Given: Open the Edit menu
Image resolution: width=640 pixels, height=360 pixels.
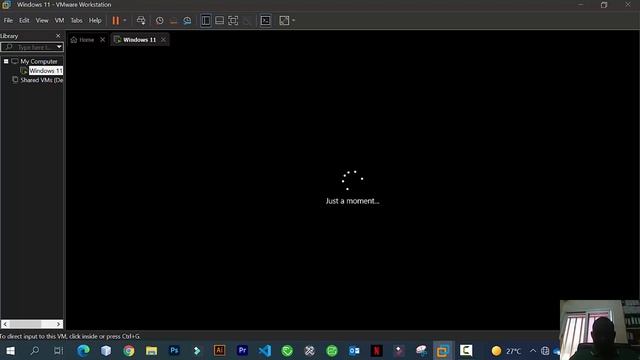Looking at the screenshot, I should tap(24, 20).
